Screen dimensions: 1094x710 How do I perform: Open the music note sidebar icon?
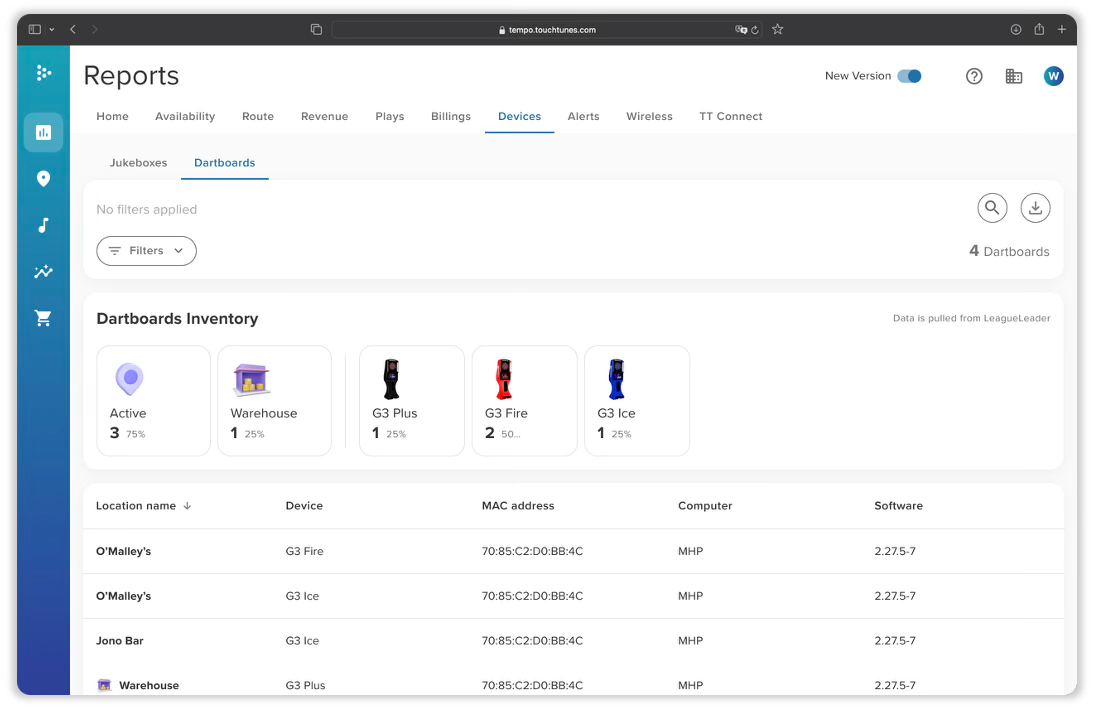pos(43,225)
